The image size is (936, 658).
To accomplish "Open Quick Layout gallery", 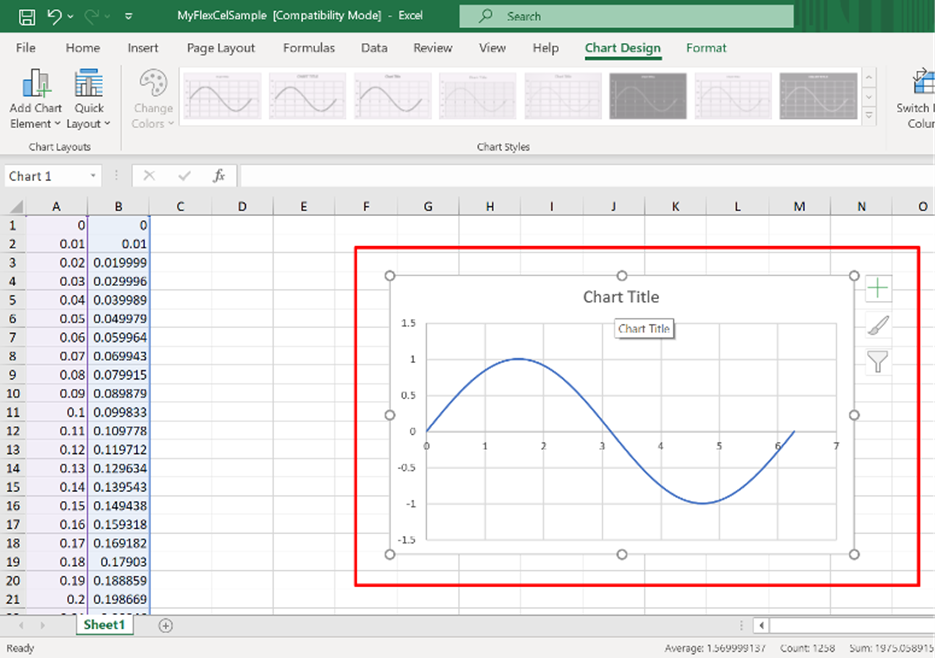I will [x=88, y=99].
